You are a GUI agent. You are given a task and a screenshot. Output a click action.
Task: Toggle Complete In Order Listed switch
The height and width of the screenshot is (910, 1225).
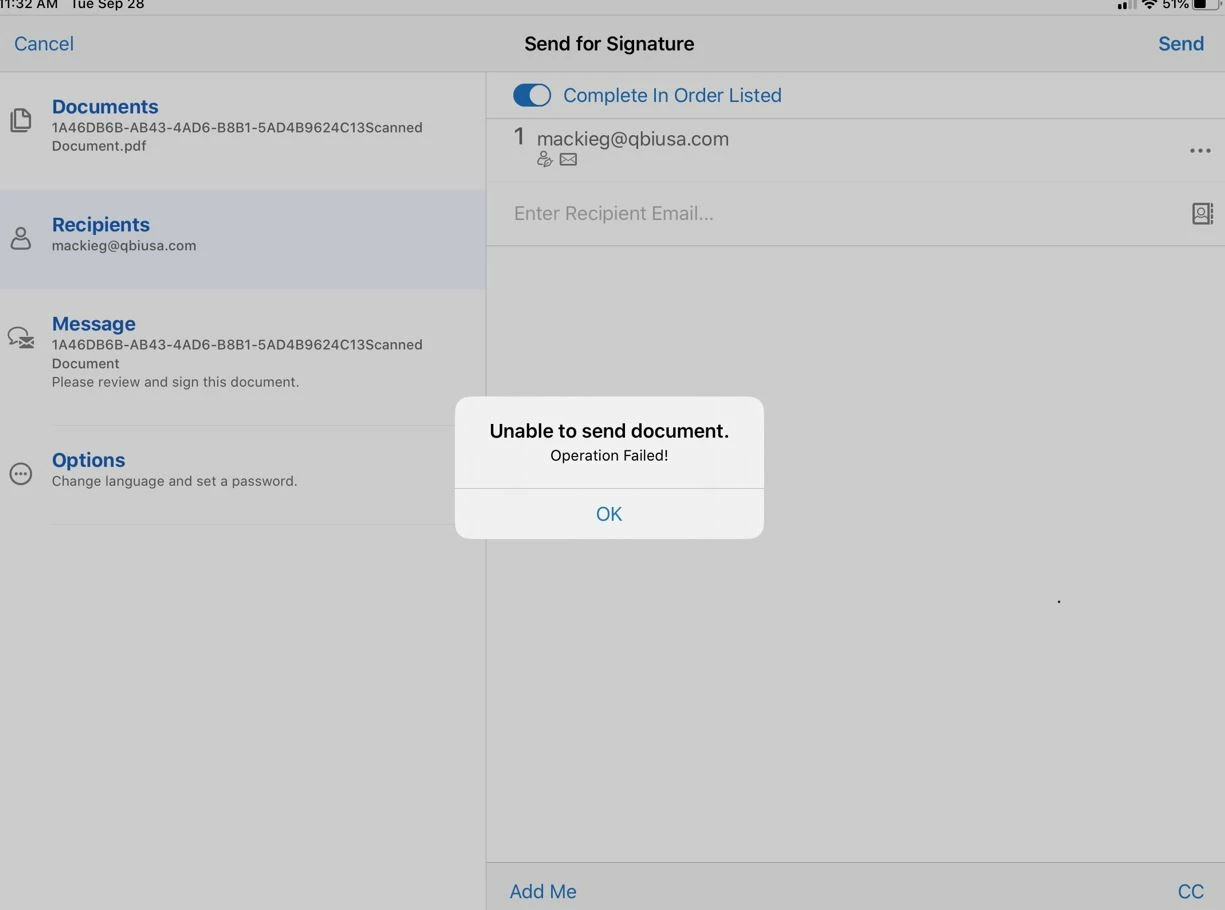[532, 95]
